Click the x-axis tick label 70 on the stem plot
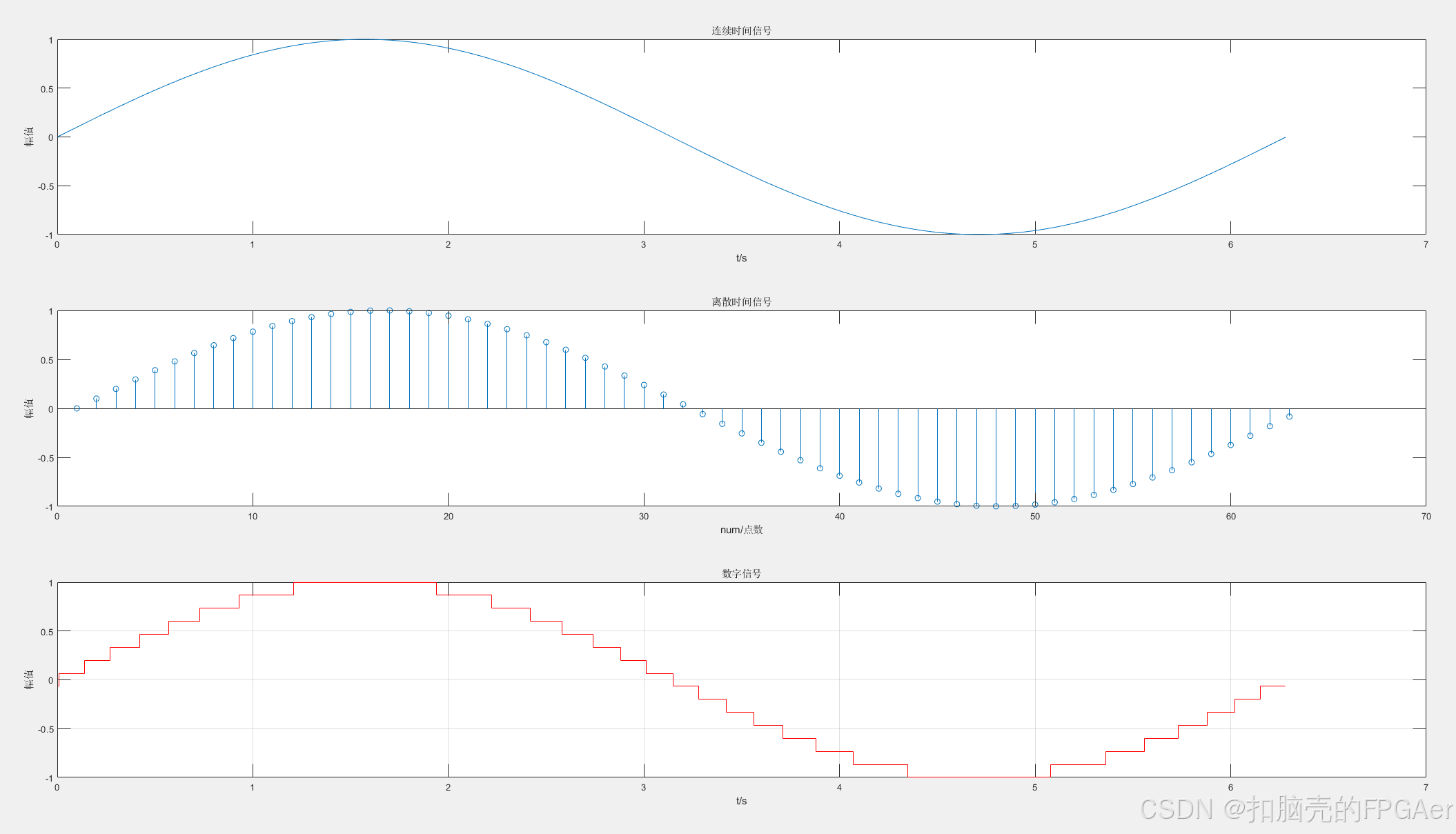 click(x=1426, y=517)
